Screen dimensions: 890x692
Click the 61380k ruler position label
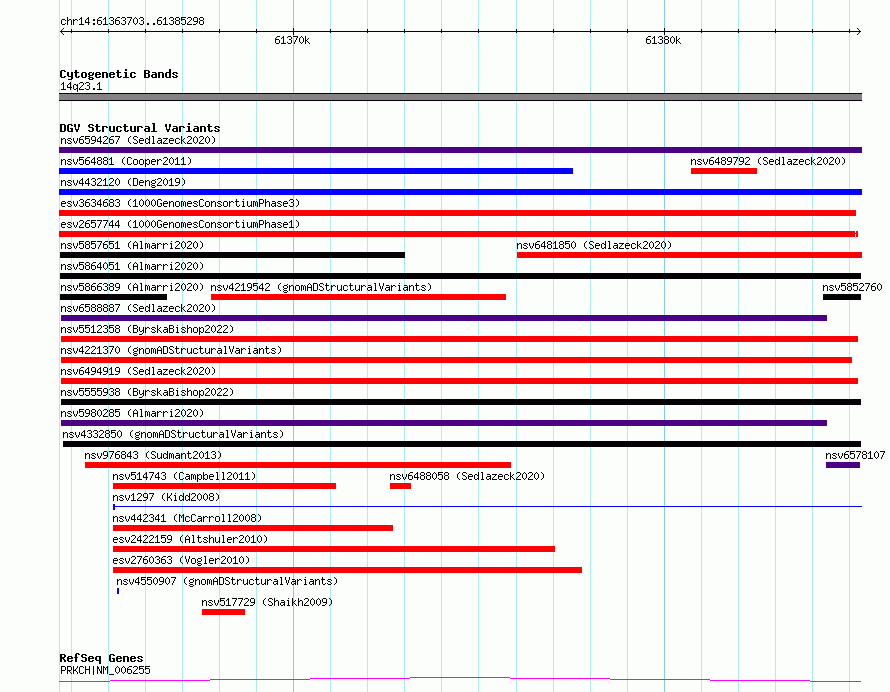(663, 40)
